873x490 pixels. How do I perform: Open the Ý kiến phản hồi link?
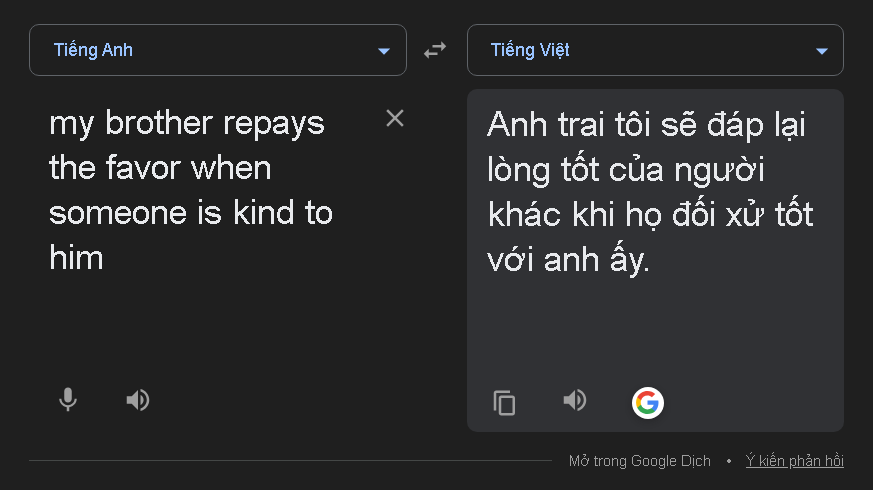(794, 461)
